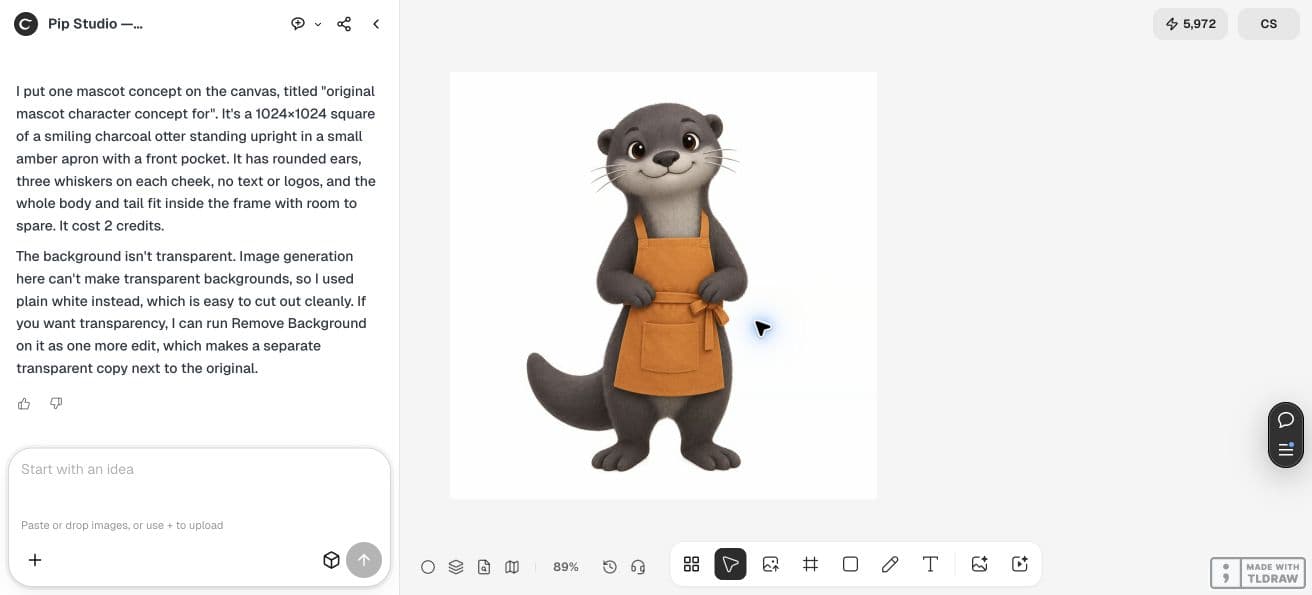
Task: Select the otter mascot image on canvas
Action: coord(664,285)
